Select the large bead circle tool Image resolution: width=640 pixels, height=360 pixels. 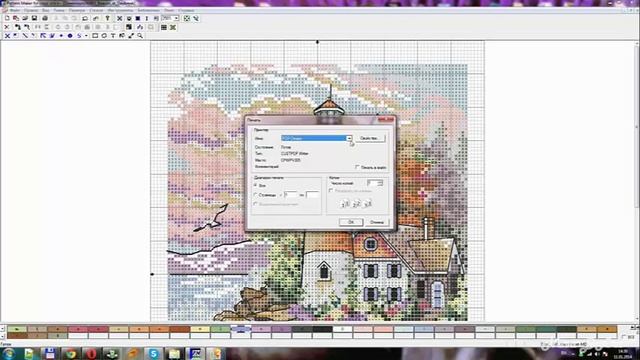70,36
